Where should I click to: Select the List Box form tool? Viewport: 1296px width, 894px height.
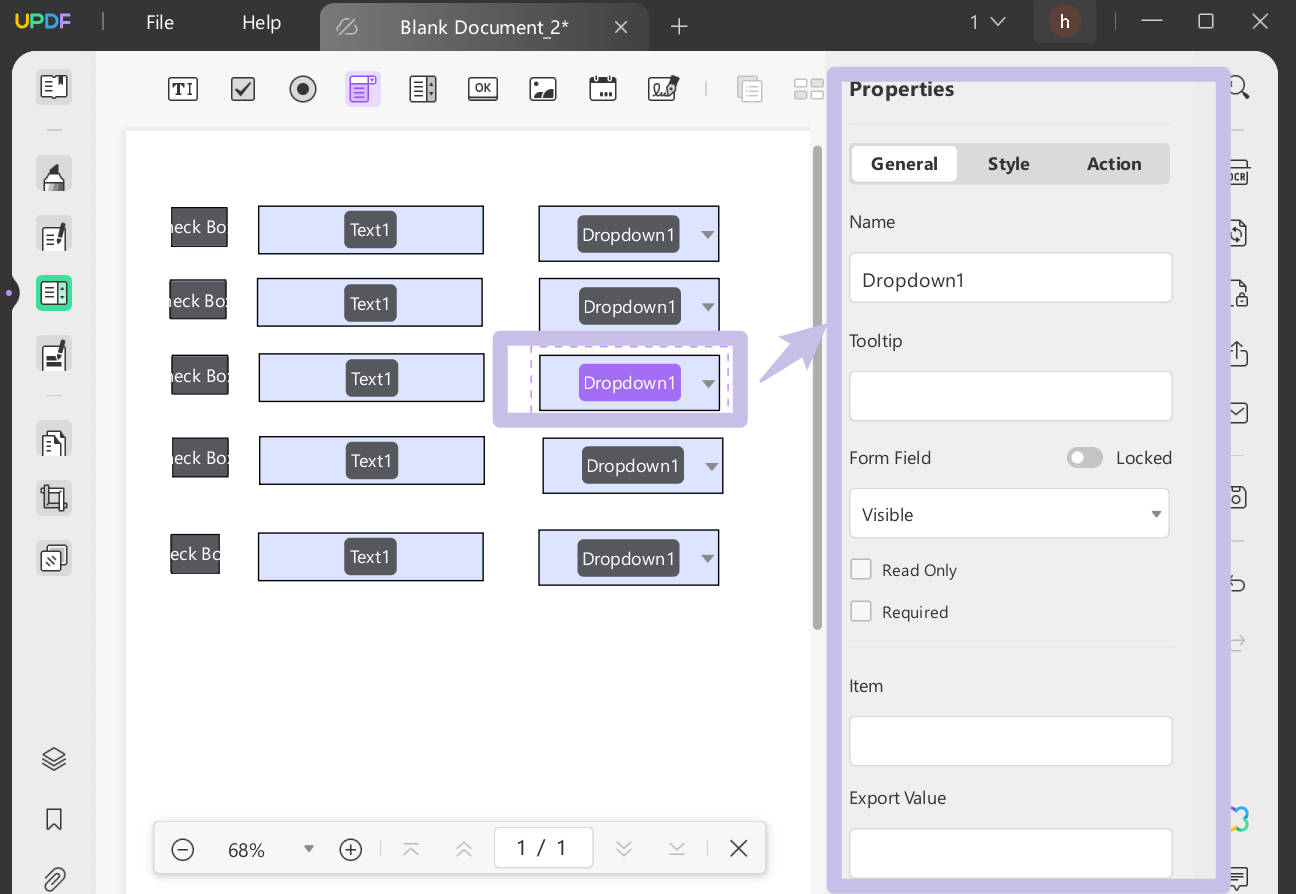coord(422,89)
